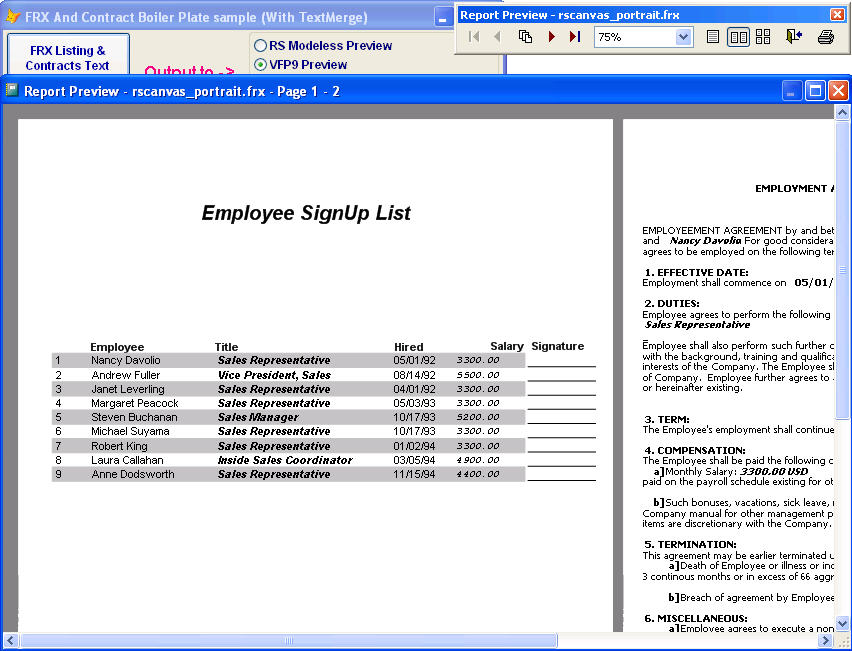
Task: Click the 6. MISCELLANEOUS heading
Action: (x=696, y=618)
